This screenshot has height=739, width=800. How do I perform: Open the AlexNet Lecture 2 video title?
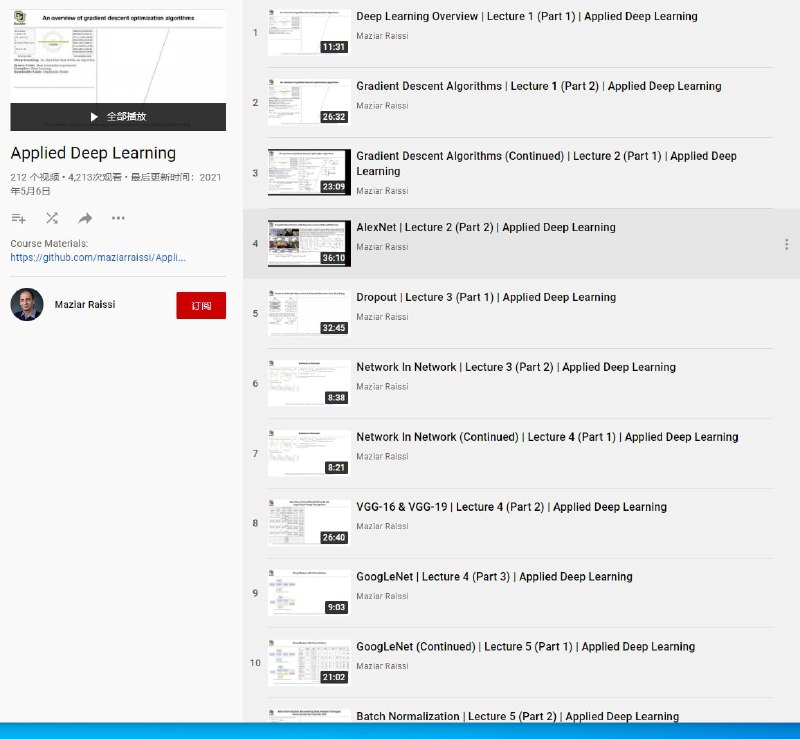485,227
